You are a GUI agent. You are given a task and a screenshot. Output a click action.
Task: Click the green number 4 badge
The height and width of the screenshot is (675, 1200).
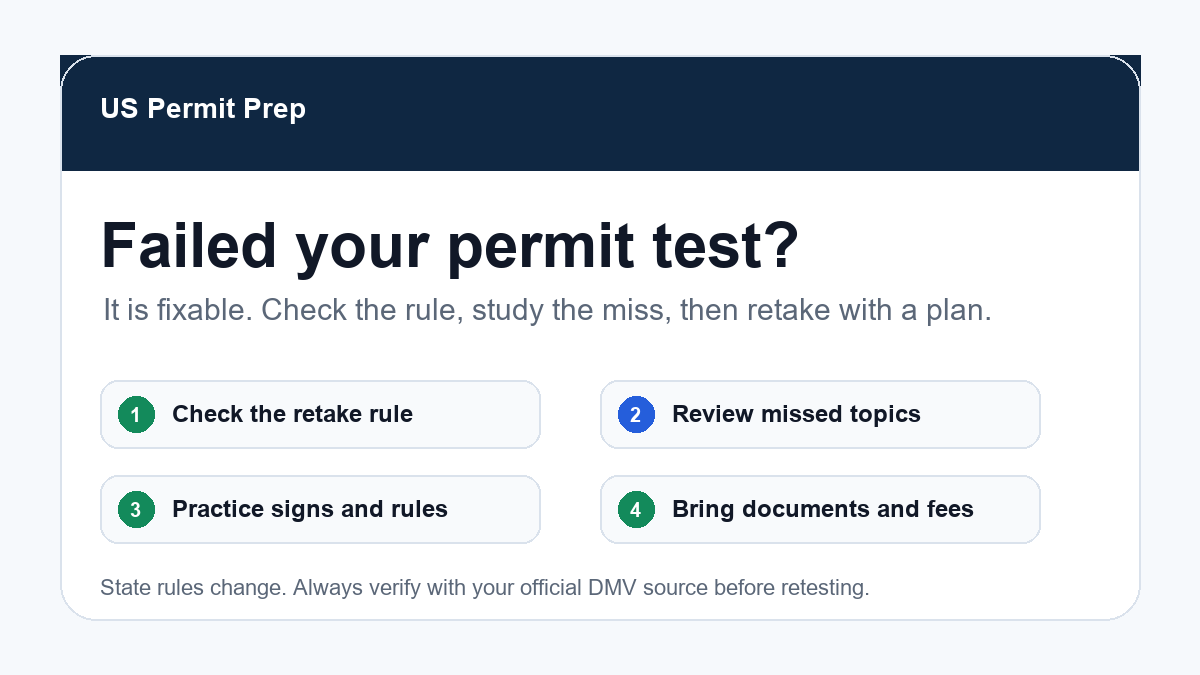click(636, 510)
